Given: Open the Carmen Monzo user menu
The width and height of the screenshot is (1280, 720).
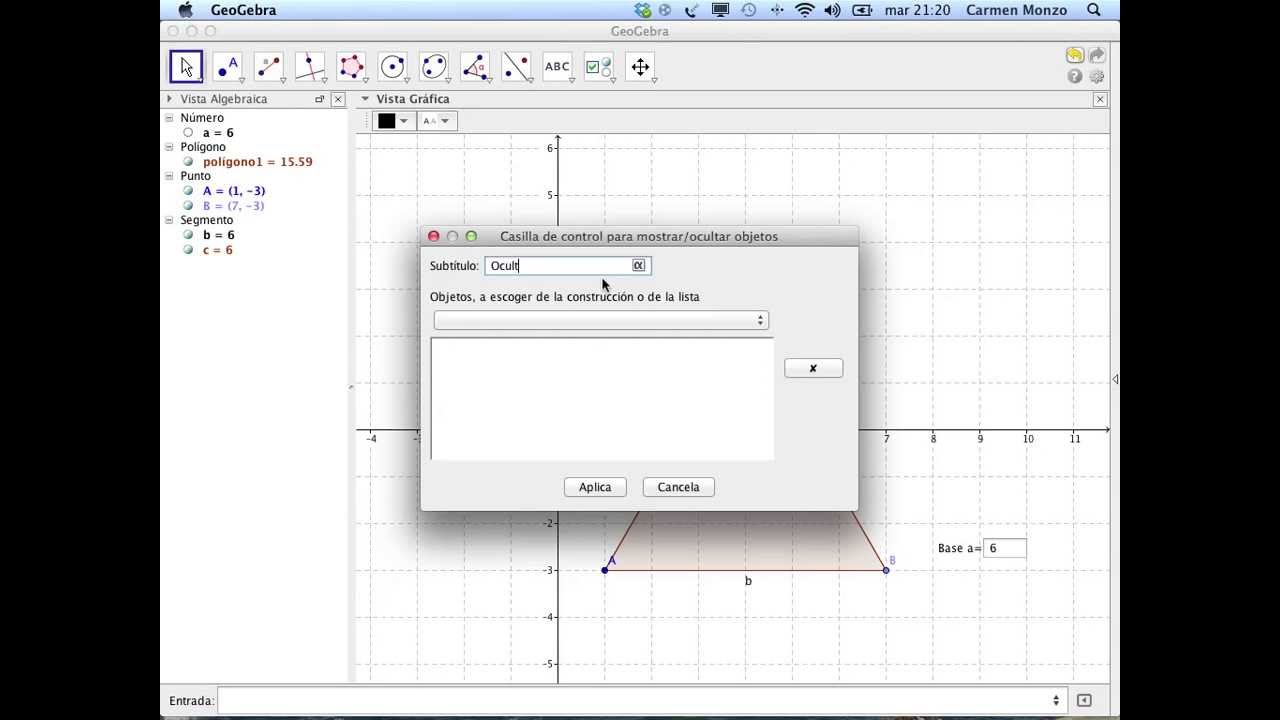Looking at the screenshot, I should click(1017, 10).
